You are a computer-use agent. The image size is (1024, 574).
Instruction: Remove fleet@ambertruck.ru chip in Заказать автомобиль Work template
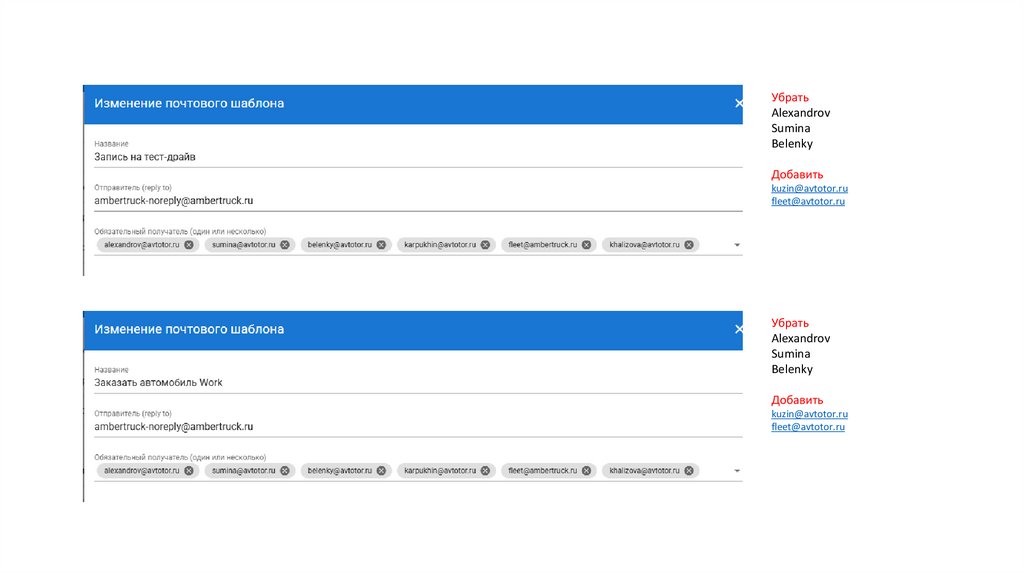tap(586, 471)
